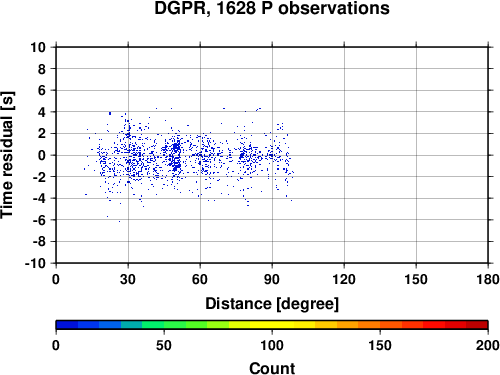Screen dimensions: 500x375
Task: Click x-axis tick label '180'
Action: [x=488, y=279]
